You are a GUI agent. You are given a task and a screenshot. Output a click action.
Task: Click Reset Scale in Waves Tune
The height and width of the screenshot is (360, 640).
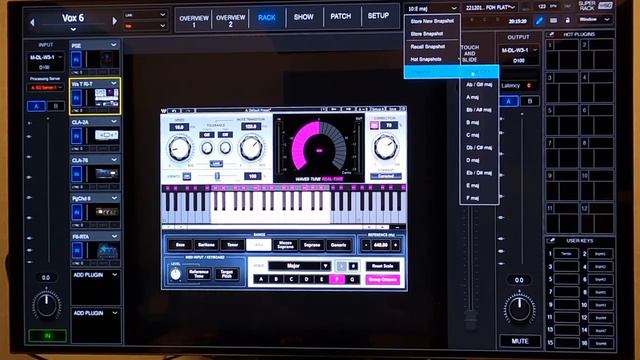pyautogui.click(x=382, y=266)
